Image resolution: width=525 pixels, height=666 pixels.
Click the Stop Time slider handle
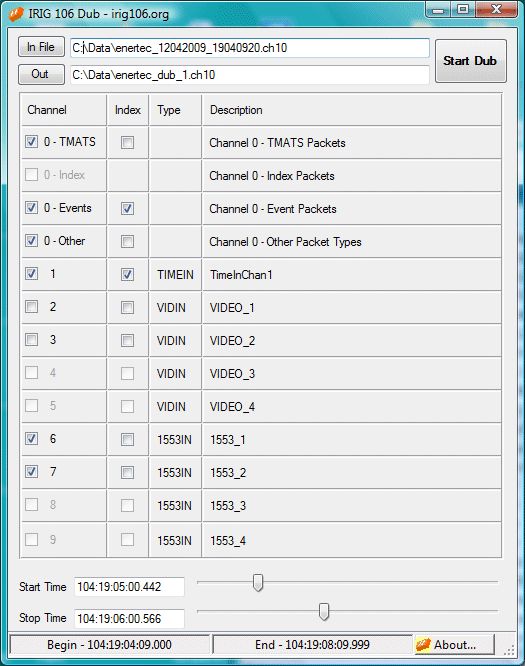tap(324, 612)
